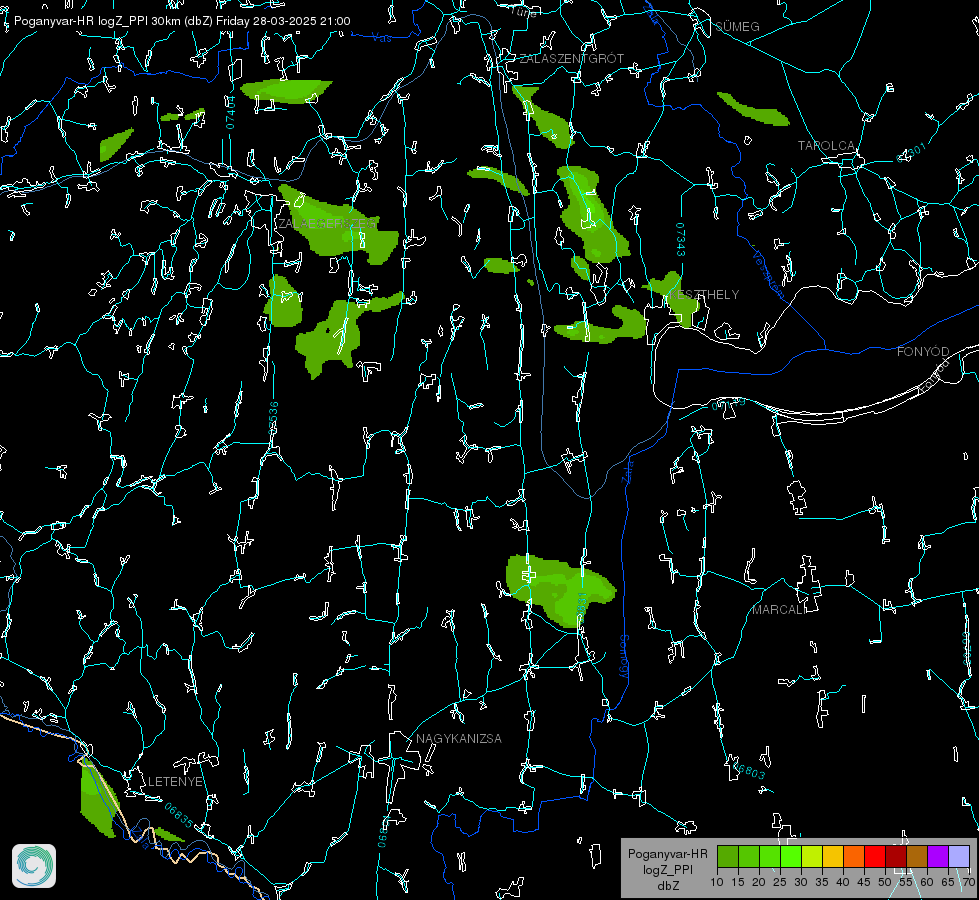Screen dimensions: 979x900
Task: Click the dbZ unit label in legend
Action: [667, 886]
